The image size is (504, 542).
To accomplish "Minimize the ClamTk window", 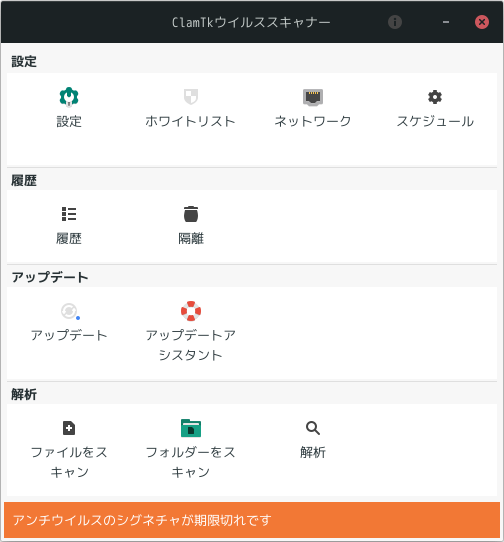I will tap(446, 22).
